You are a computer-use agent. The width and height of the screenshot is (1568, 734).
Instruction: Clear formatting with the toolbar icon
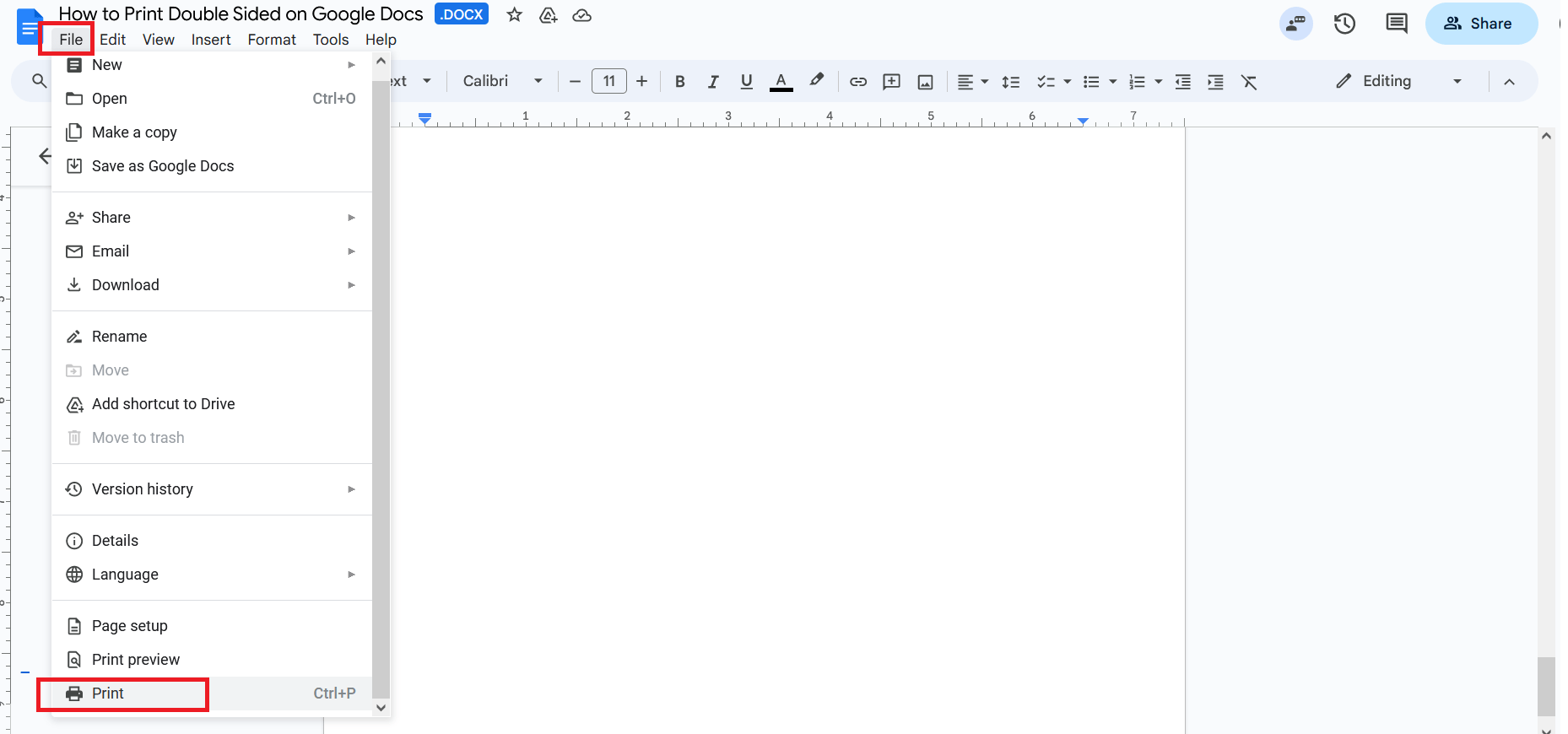(x=1249, y=81)
